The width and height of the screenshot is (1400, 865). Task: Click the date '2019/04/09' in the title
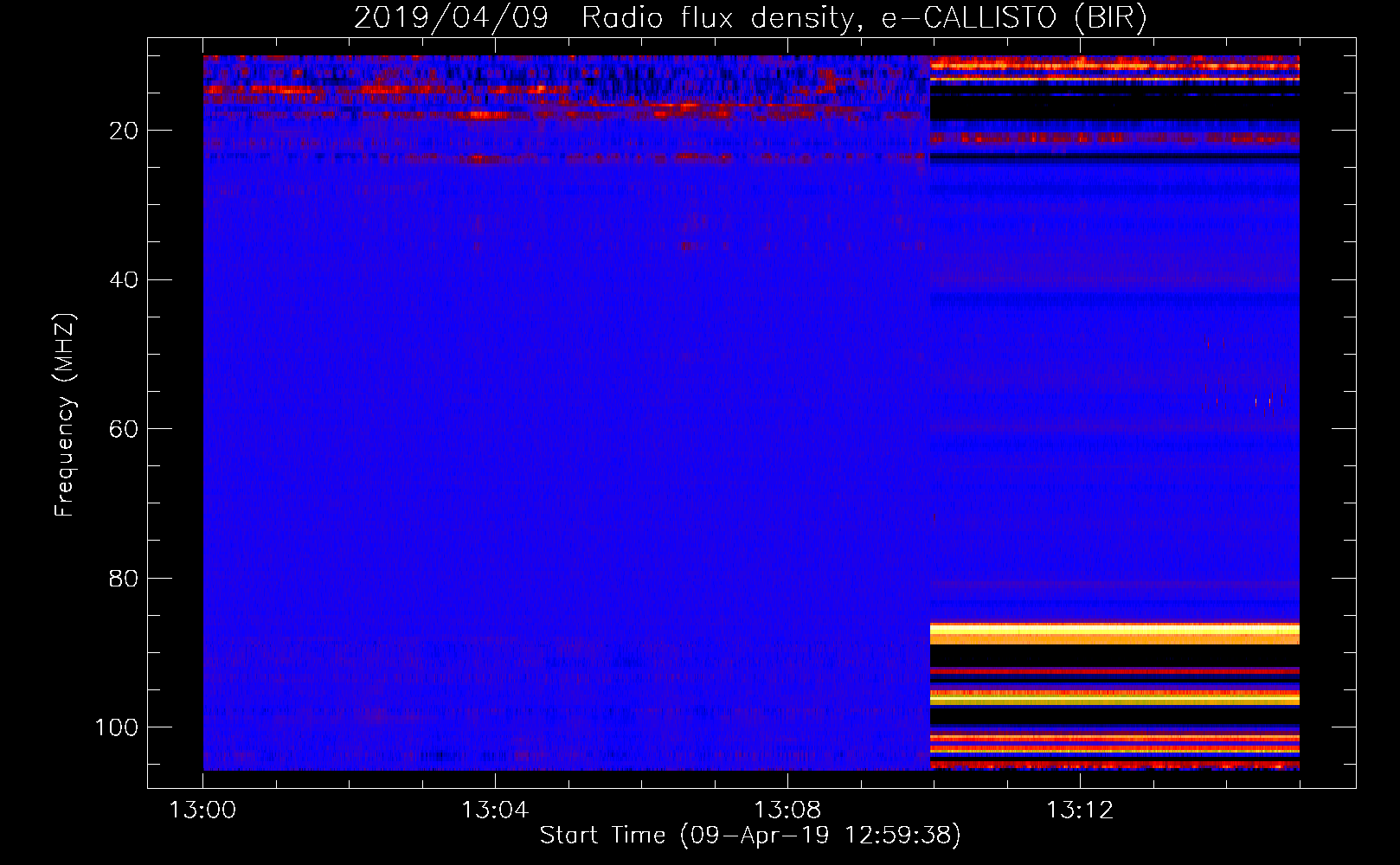pos(451,18)
